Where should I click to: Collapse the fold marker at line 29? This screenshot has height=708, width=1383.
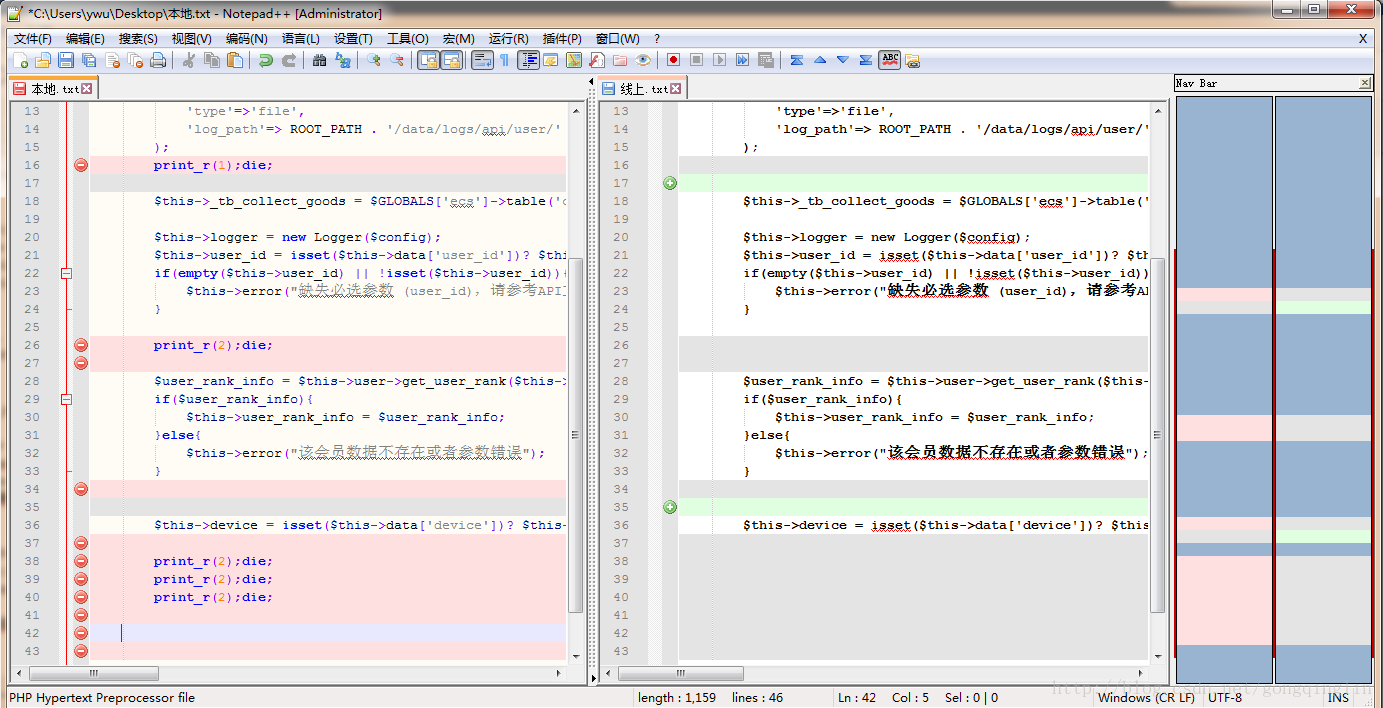point(67,399)
